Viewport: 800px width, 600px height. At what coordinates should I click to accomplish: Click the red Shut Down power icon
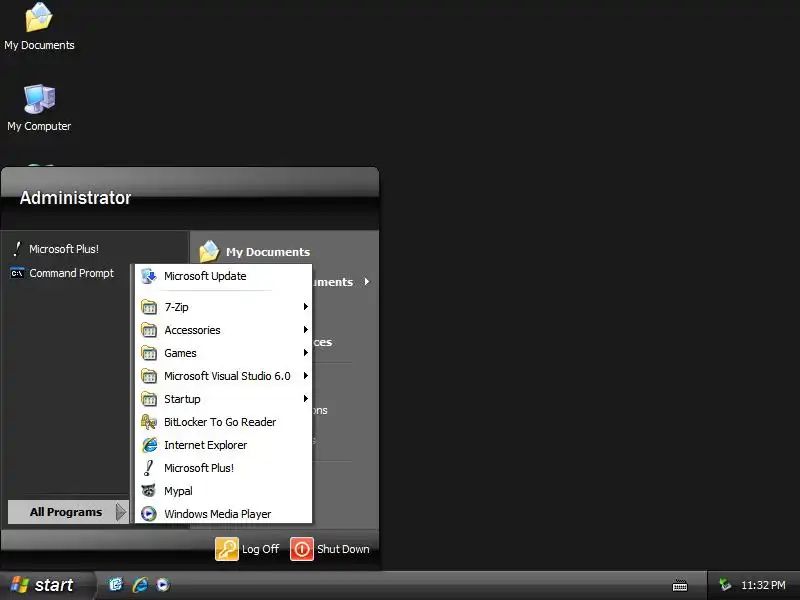[302, 549]
